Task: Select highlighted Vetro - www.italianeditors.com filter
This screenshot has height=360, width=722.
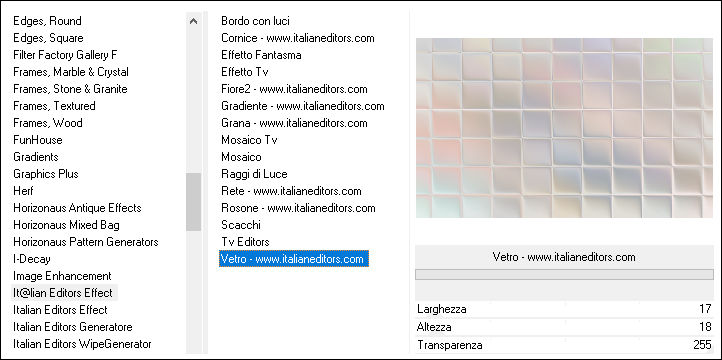Action: click(x=294, y=259)
